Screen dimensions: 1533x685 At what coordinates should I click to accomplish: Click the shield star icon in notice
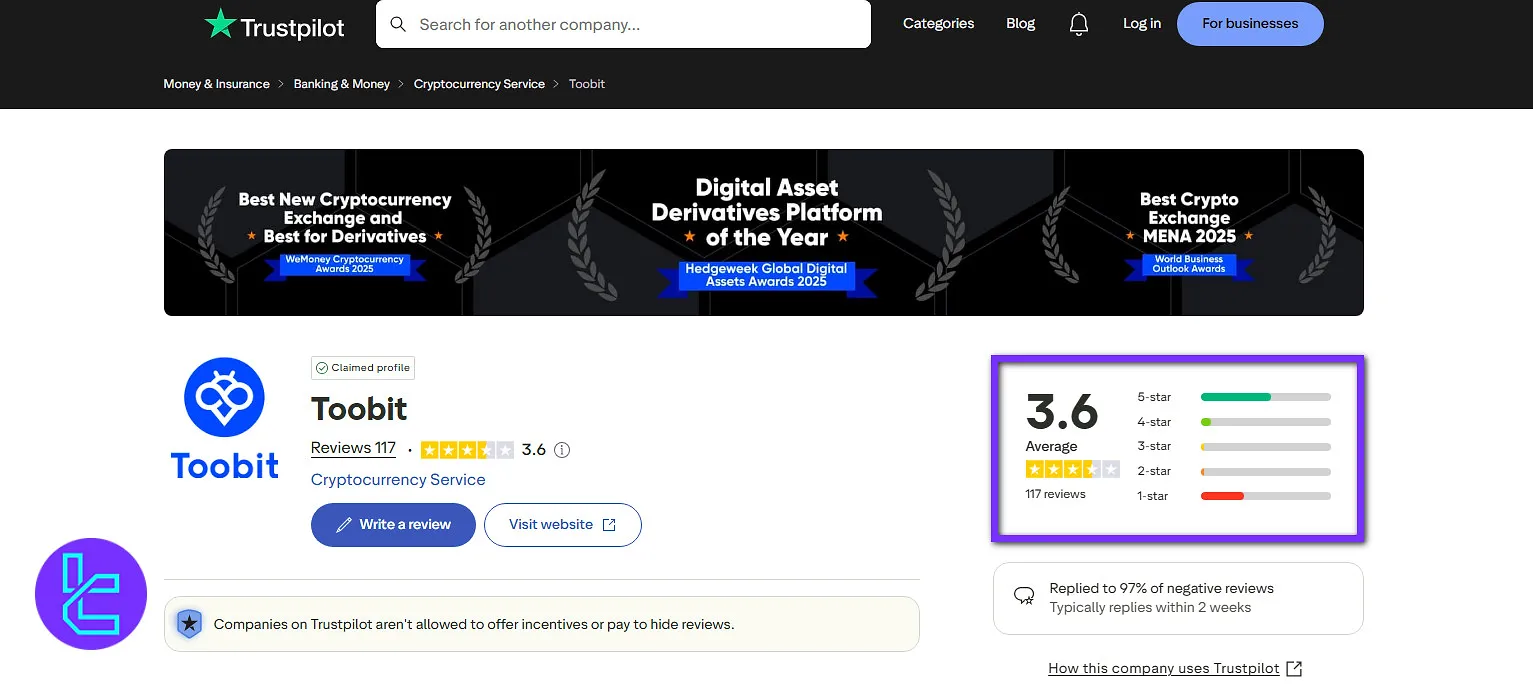[x=188, y=624]
